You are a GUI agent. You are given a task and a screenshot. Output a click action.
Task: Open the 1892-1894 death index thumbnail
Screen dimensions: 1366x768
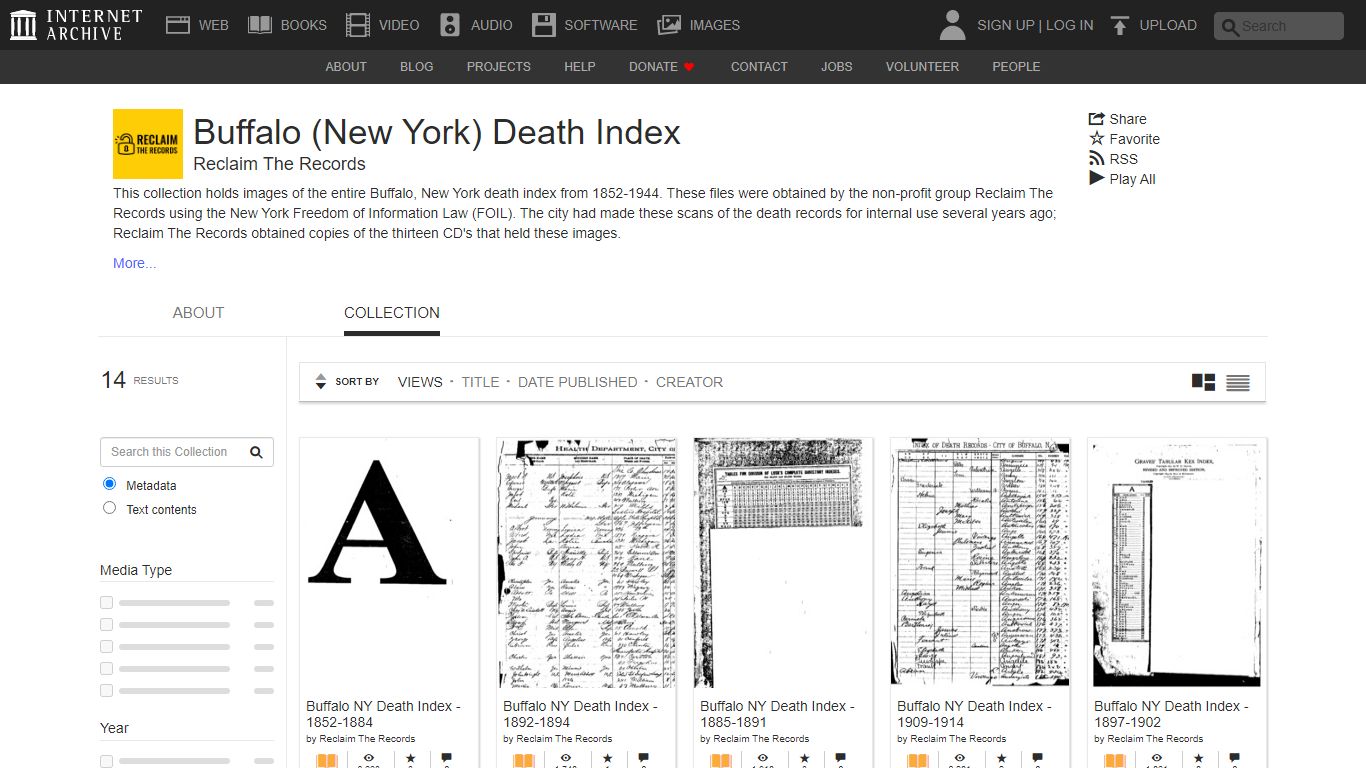click(x=586, y=563)
